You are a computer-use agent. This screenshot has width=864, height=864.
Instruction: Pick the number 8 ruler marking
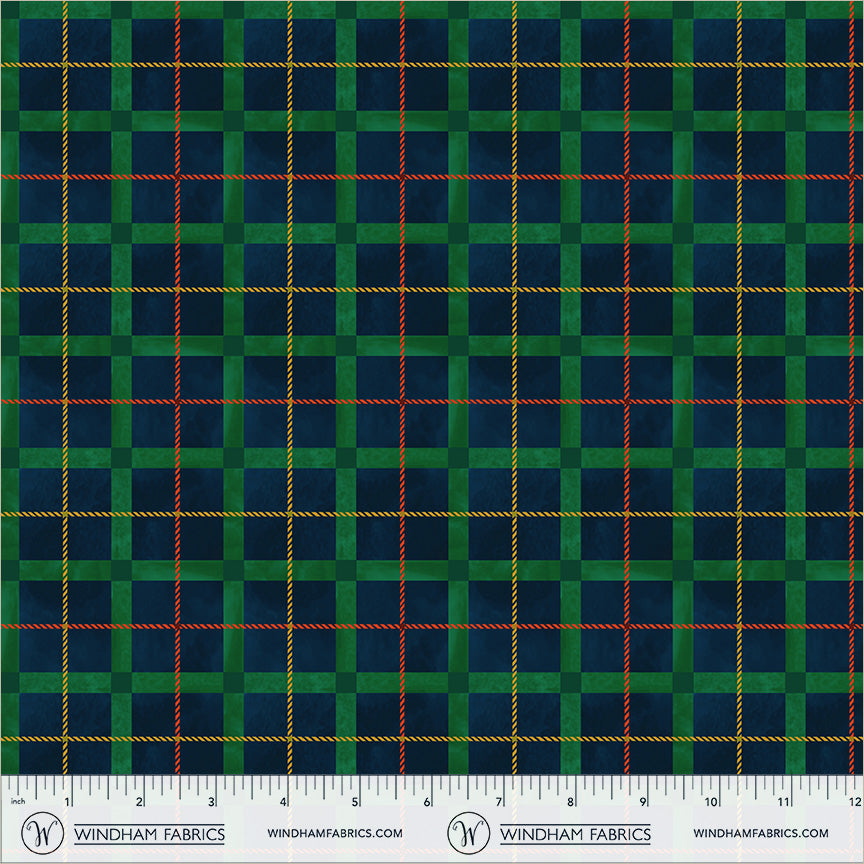[571, 802]
